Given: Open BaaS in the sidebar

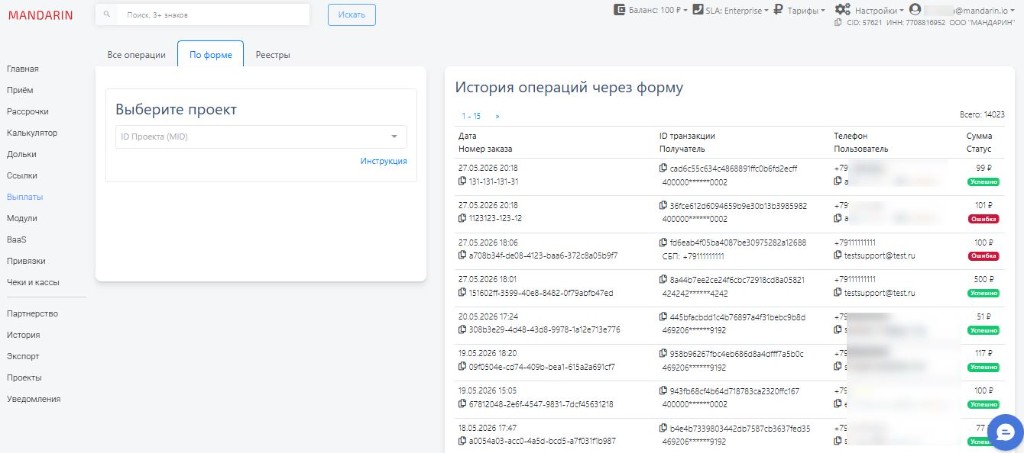Looking at the screenshot, I should 16,240.
